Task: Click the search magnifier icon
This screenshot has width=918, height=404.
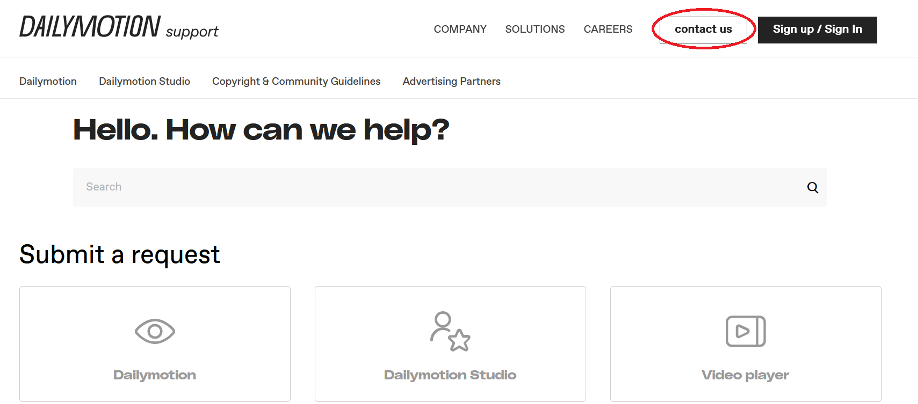Action: (813, 187)
